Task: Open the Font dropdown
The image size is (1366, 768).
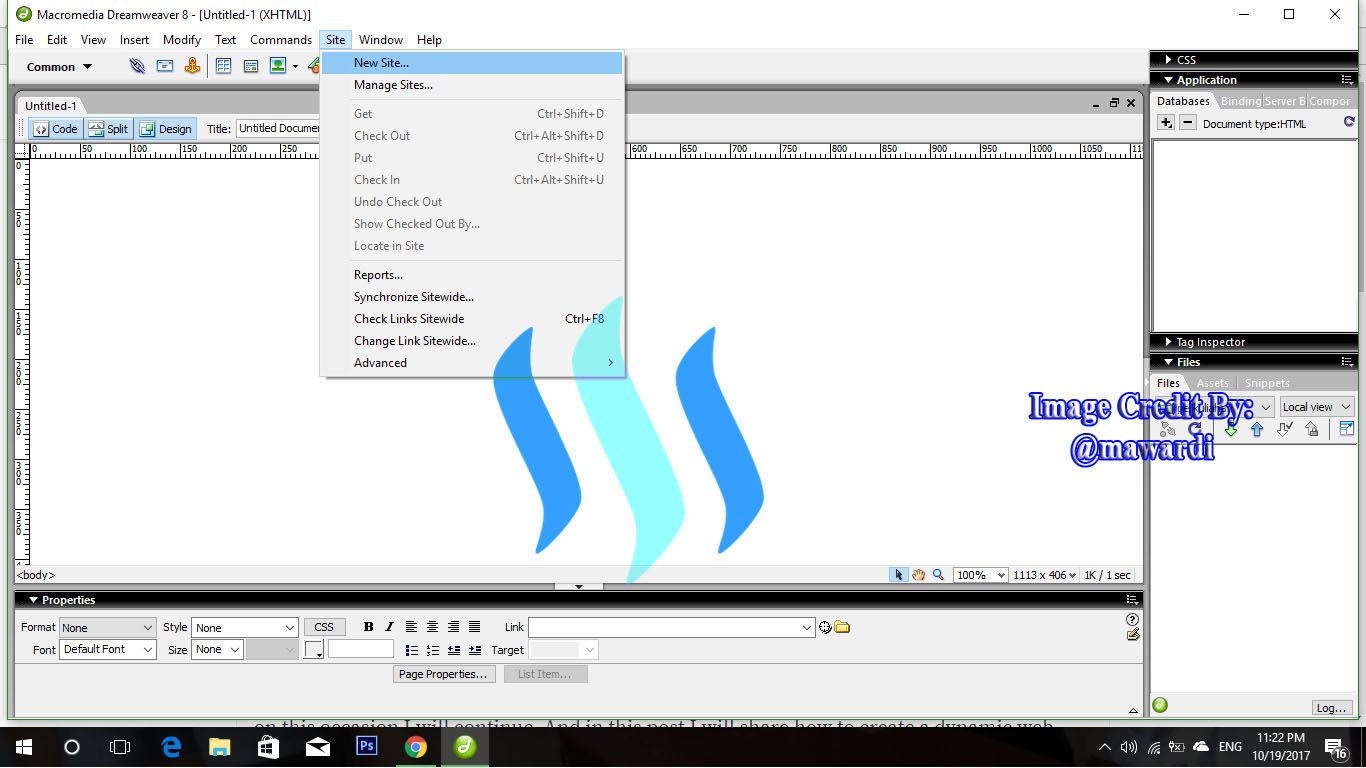Action: 107,649
